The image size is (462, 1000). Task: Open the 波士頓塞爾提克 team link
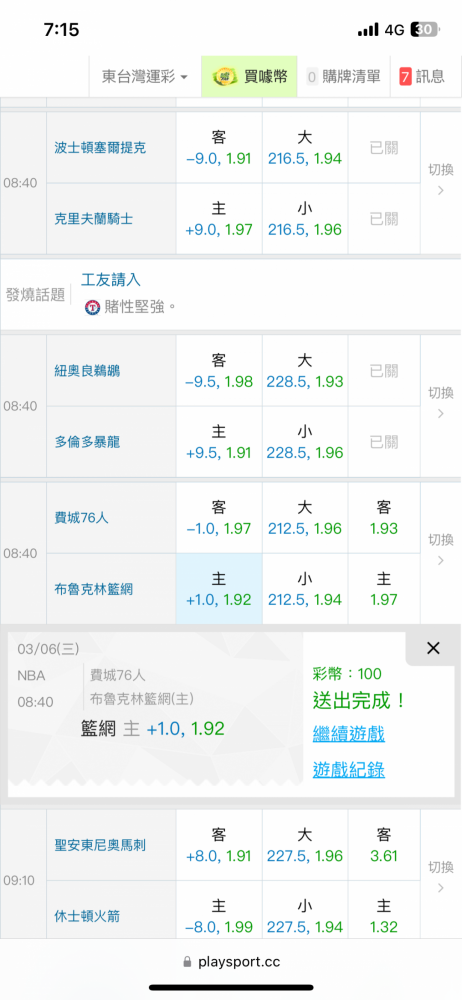[100, 148]
